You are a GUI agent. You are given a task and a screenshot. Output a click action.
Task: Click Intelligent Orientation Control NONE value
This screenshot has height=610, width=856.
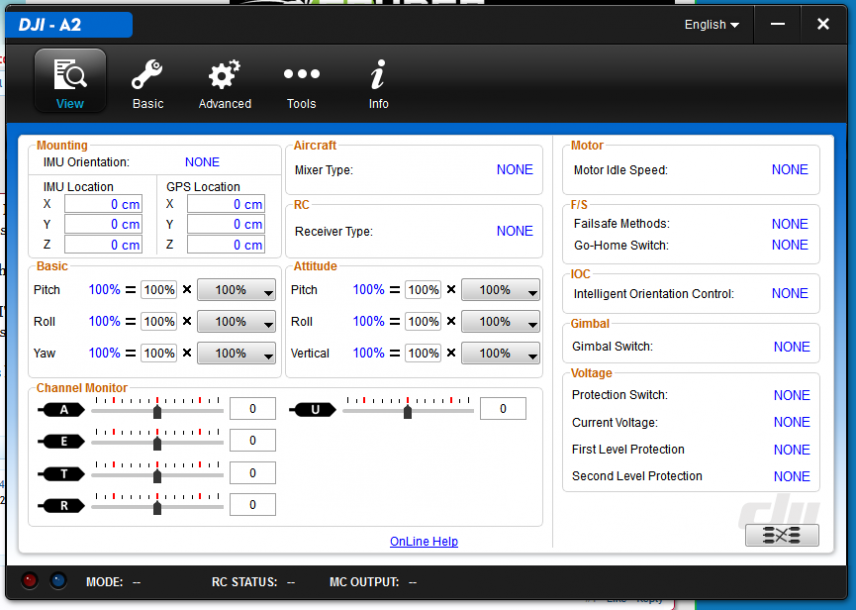[x=789, y=294]
